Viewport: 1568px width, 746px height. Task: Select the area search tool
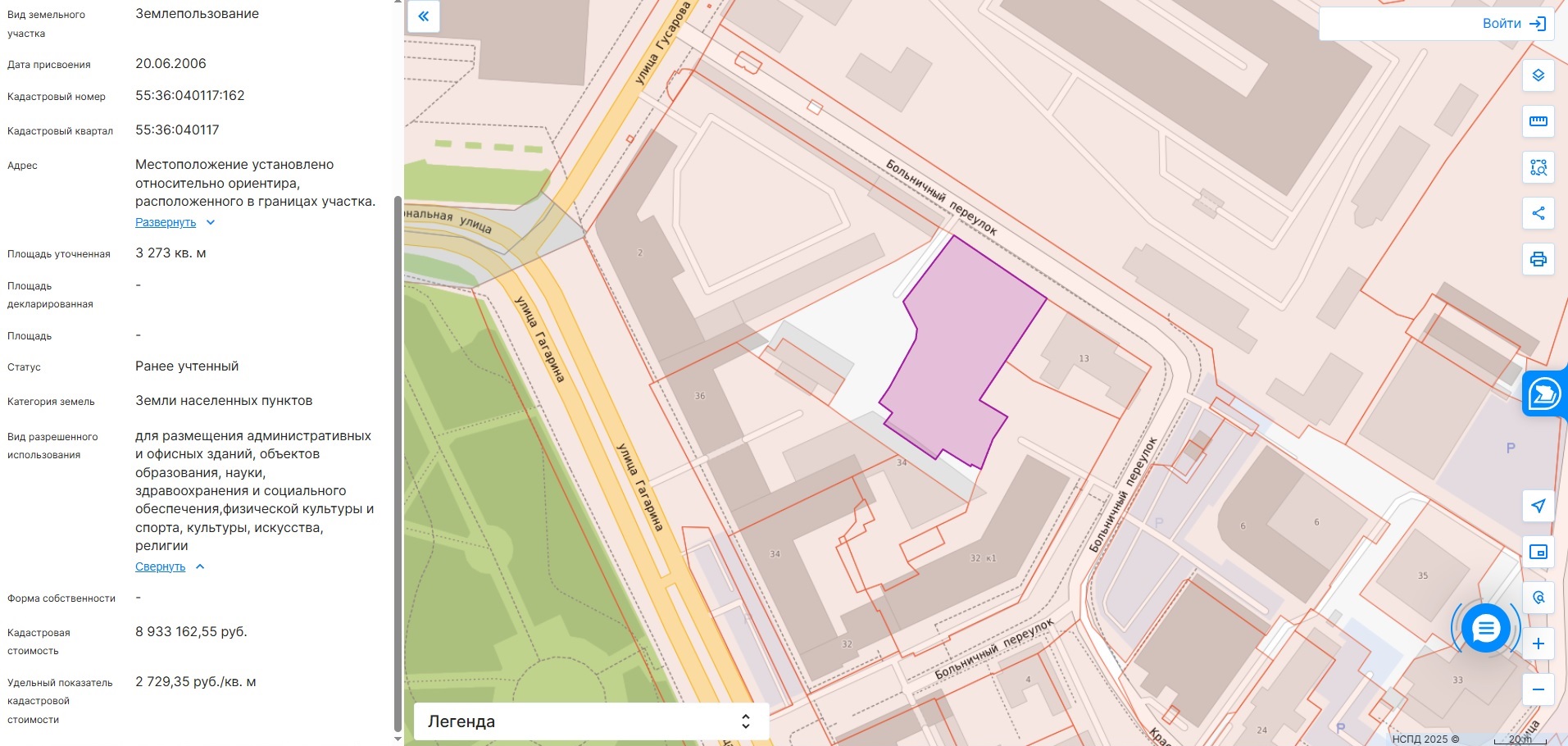(1538, 167)
